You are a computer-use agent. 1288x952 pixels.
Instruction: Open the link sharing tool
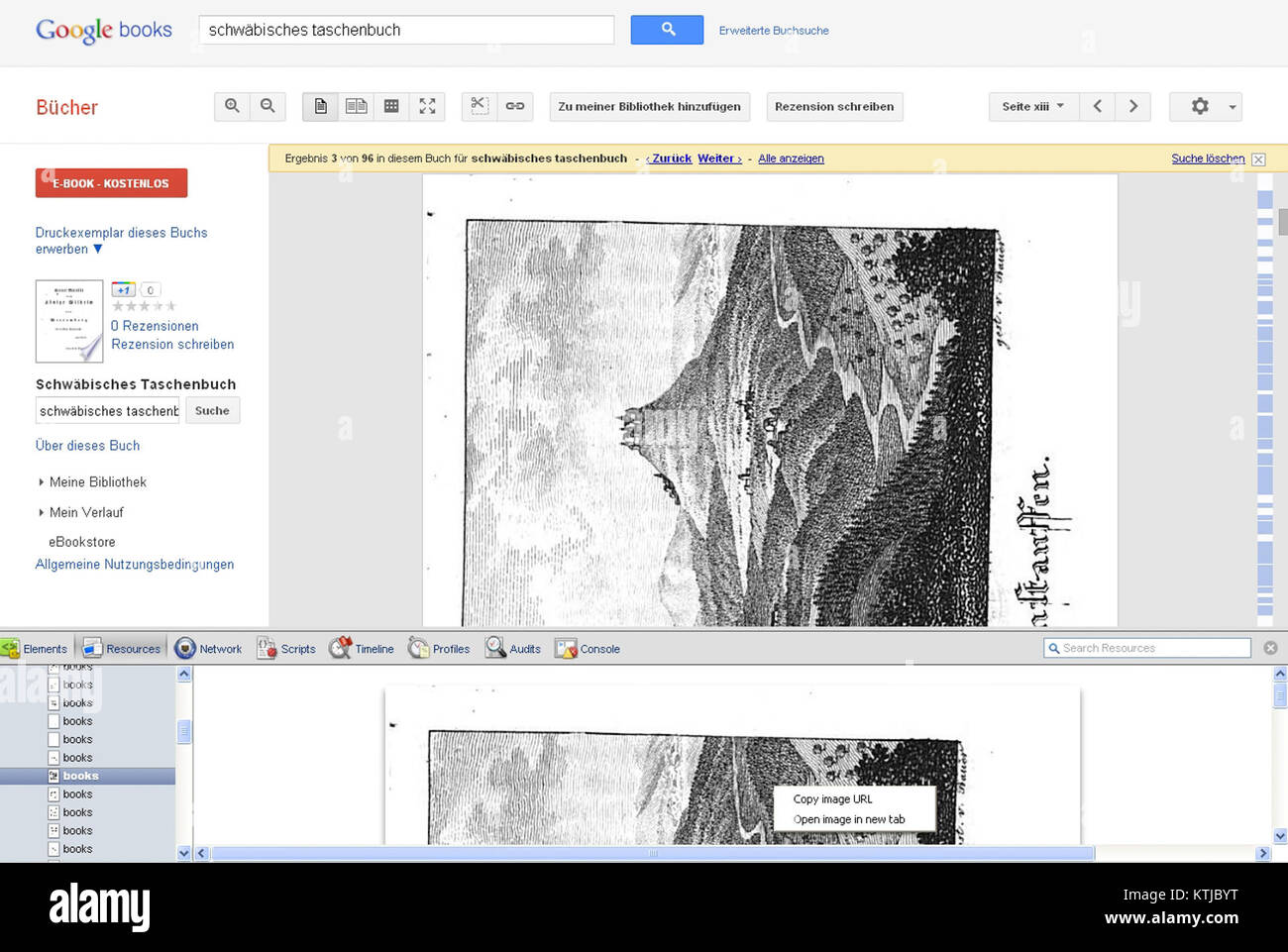(515, 106)
